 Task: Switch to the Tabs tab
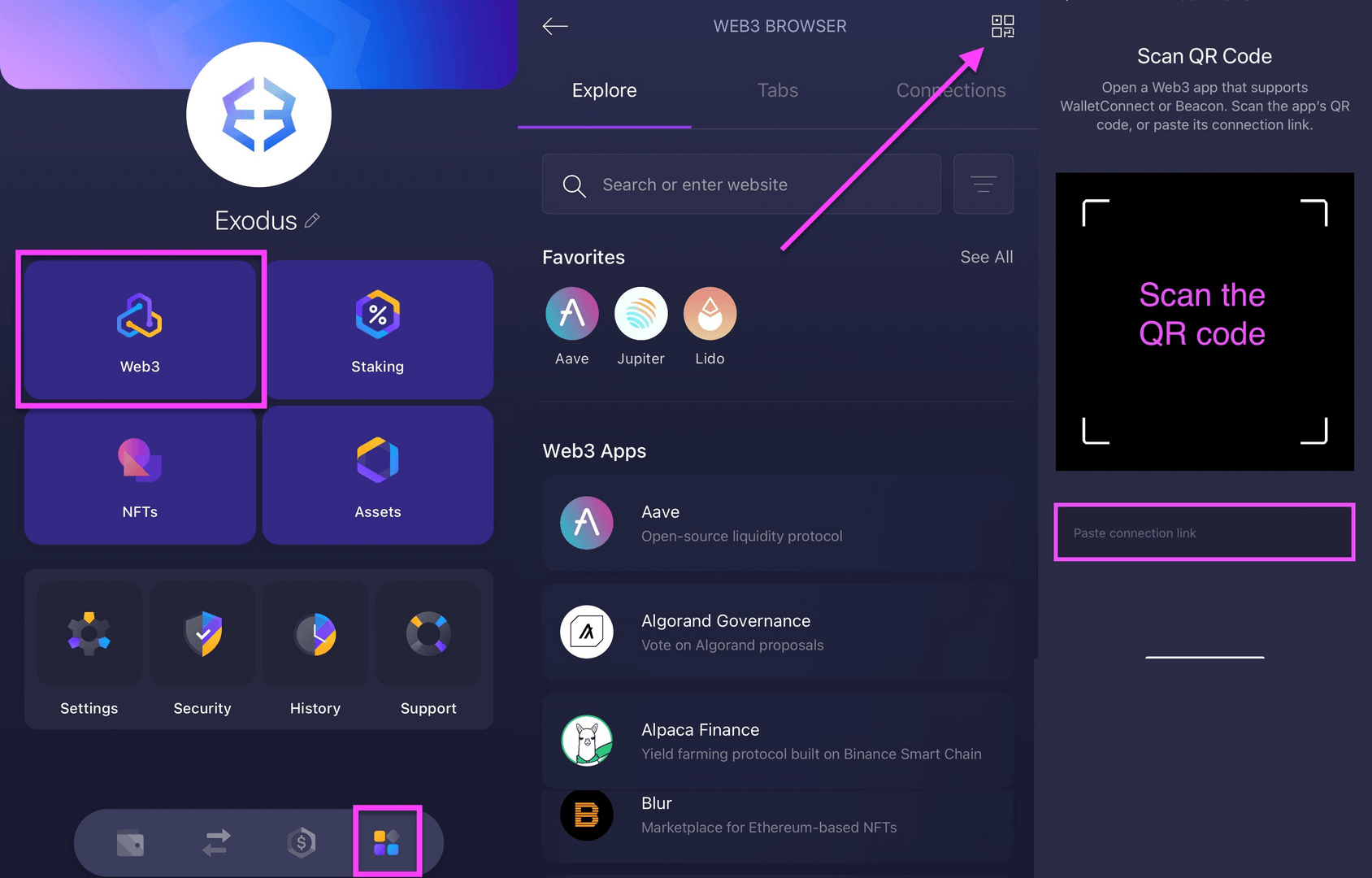click(778, 90)
